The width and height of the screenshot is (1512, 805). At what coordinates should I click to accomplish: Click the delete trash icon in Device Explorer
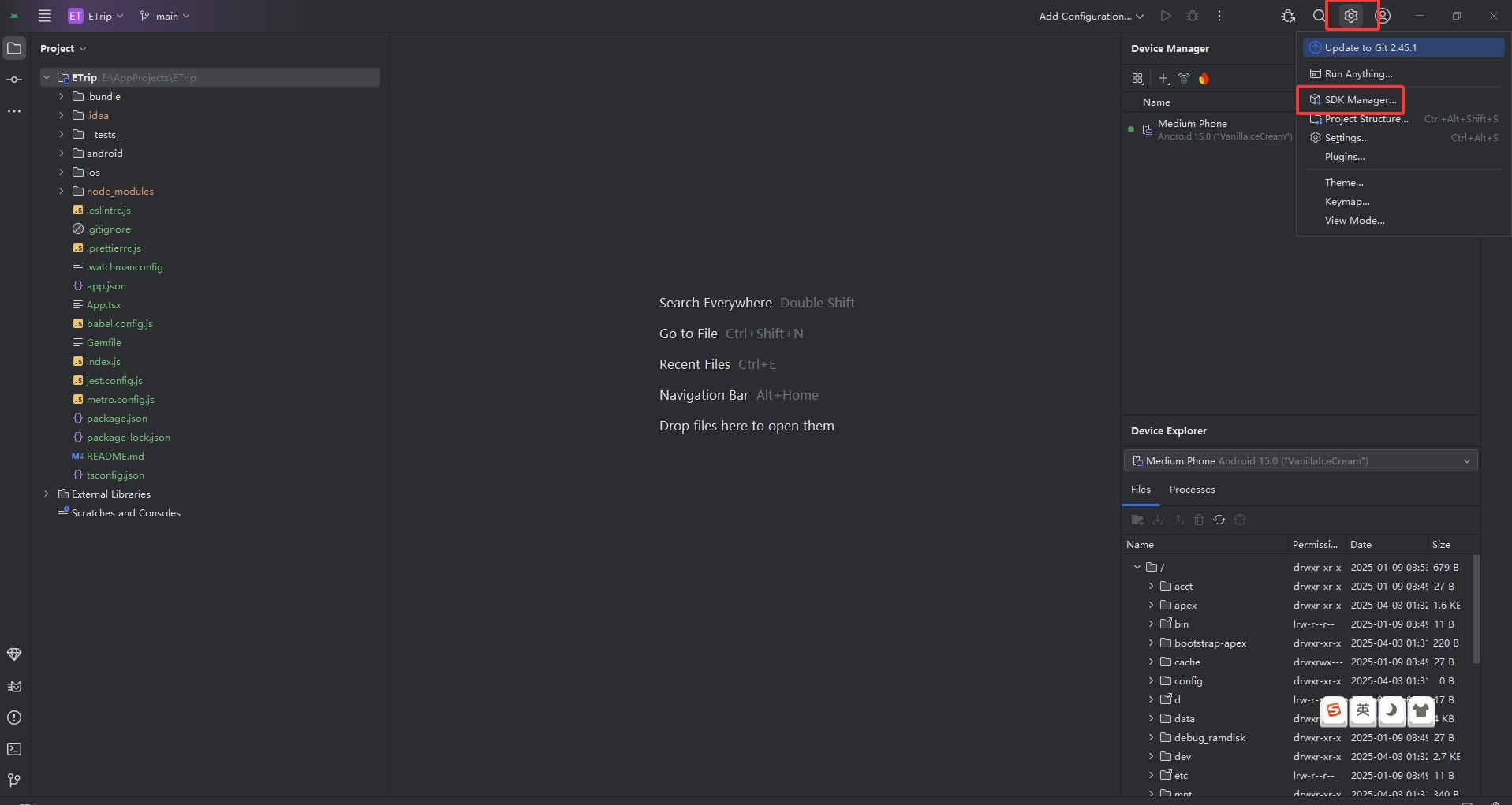1199,520
